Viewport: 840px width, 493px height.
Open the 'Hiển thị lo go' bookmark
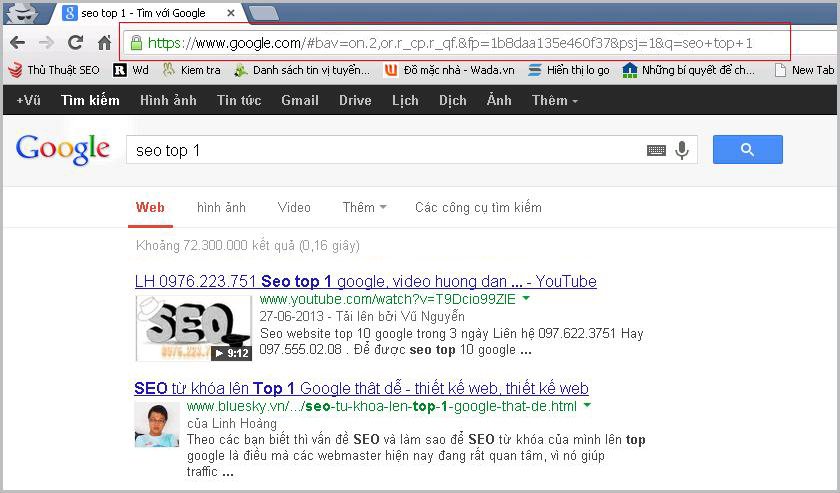pyautogui.click(x=569, y=70)
